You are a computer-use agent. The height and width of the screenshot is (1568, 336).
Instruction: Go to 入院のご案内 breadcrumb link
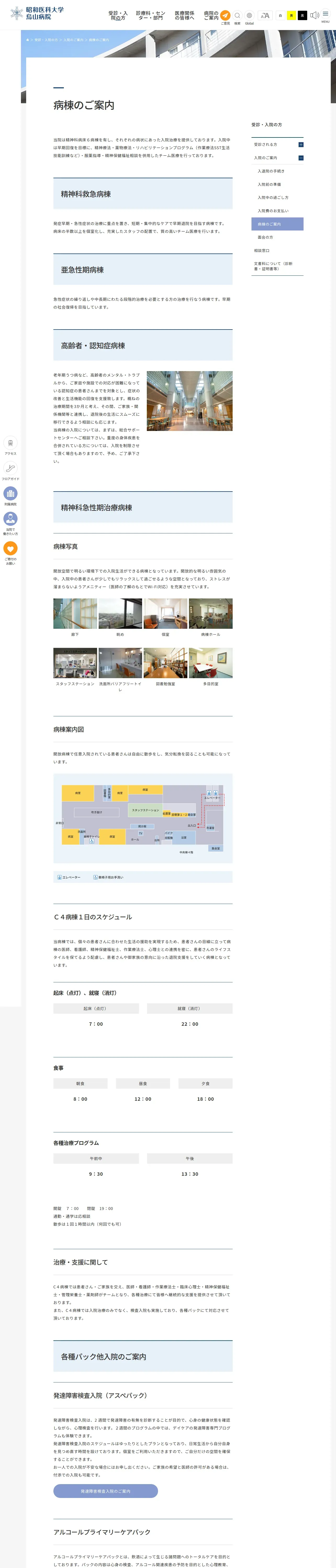pos(73,39)
